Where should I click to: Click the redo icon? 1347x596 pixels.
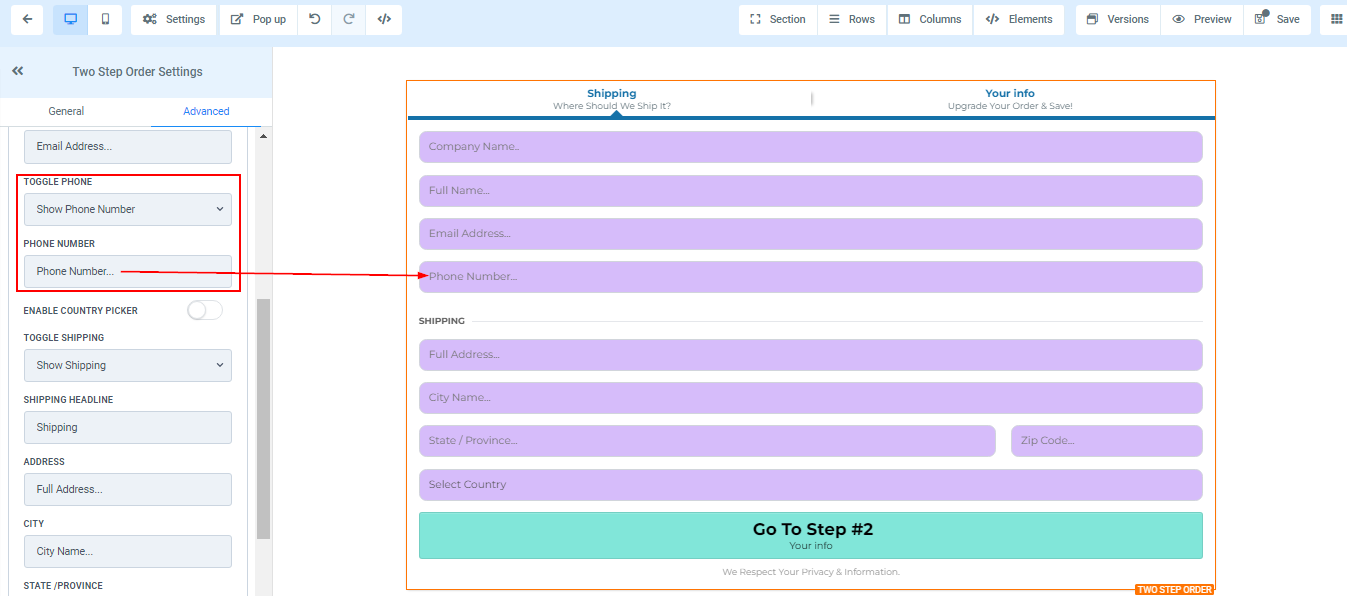click(x=348, y=19)
